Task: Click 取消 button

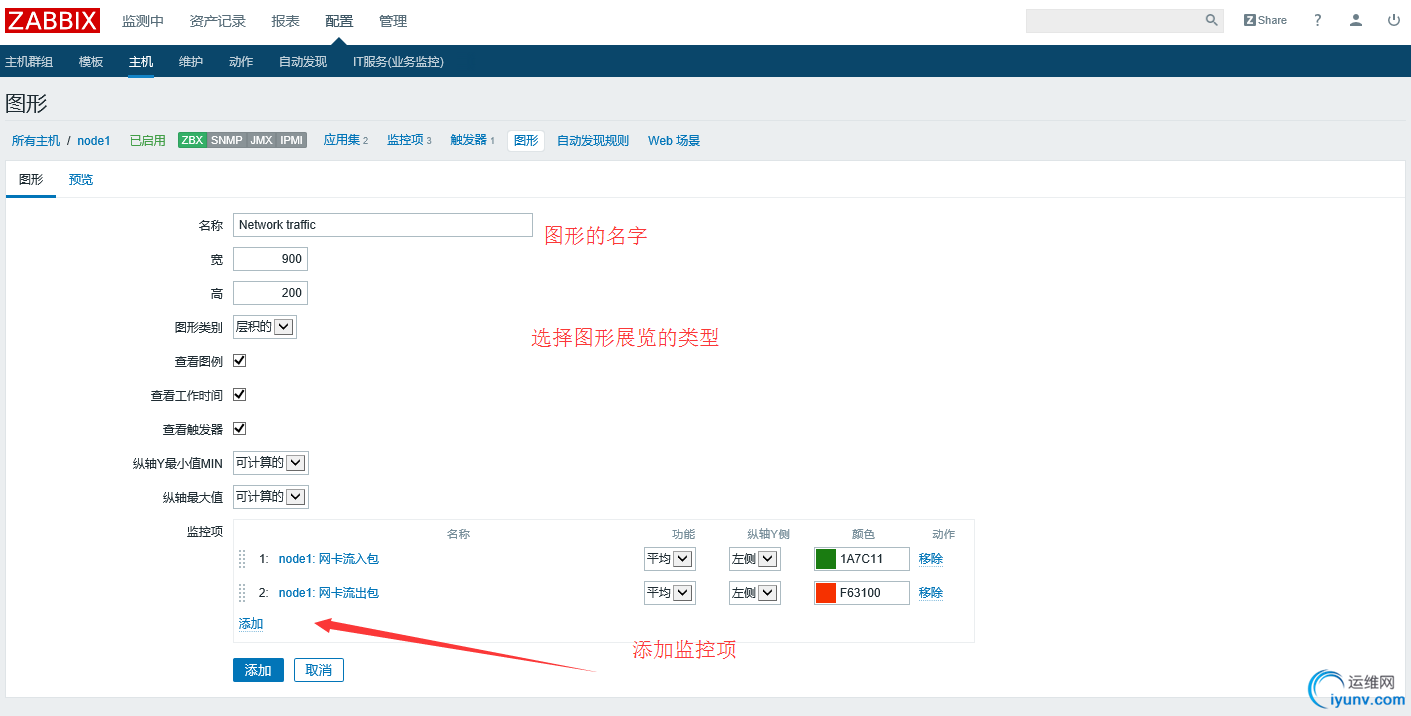Action: click(x=319, y=670)
